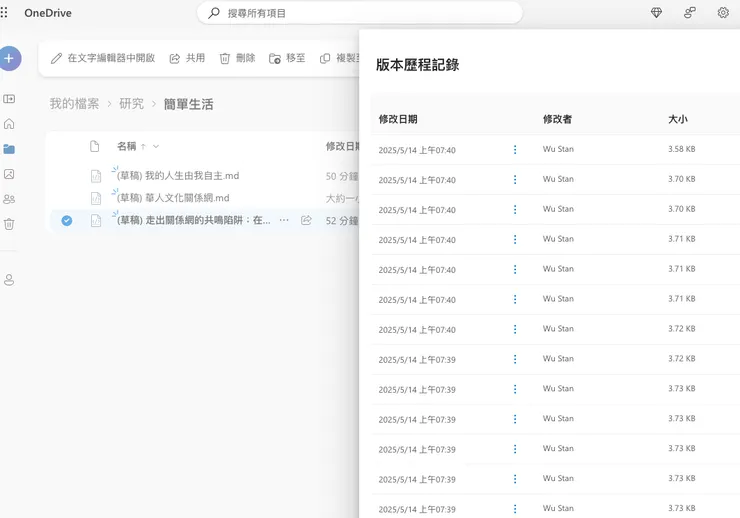Viewport: 740px width, 518px height.
Task: Click the 3.58 KB size value
Action: (681, 149)
